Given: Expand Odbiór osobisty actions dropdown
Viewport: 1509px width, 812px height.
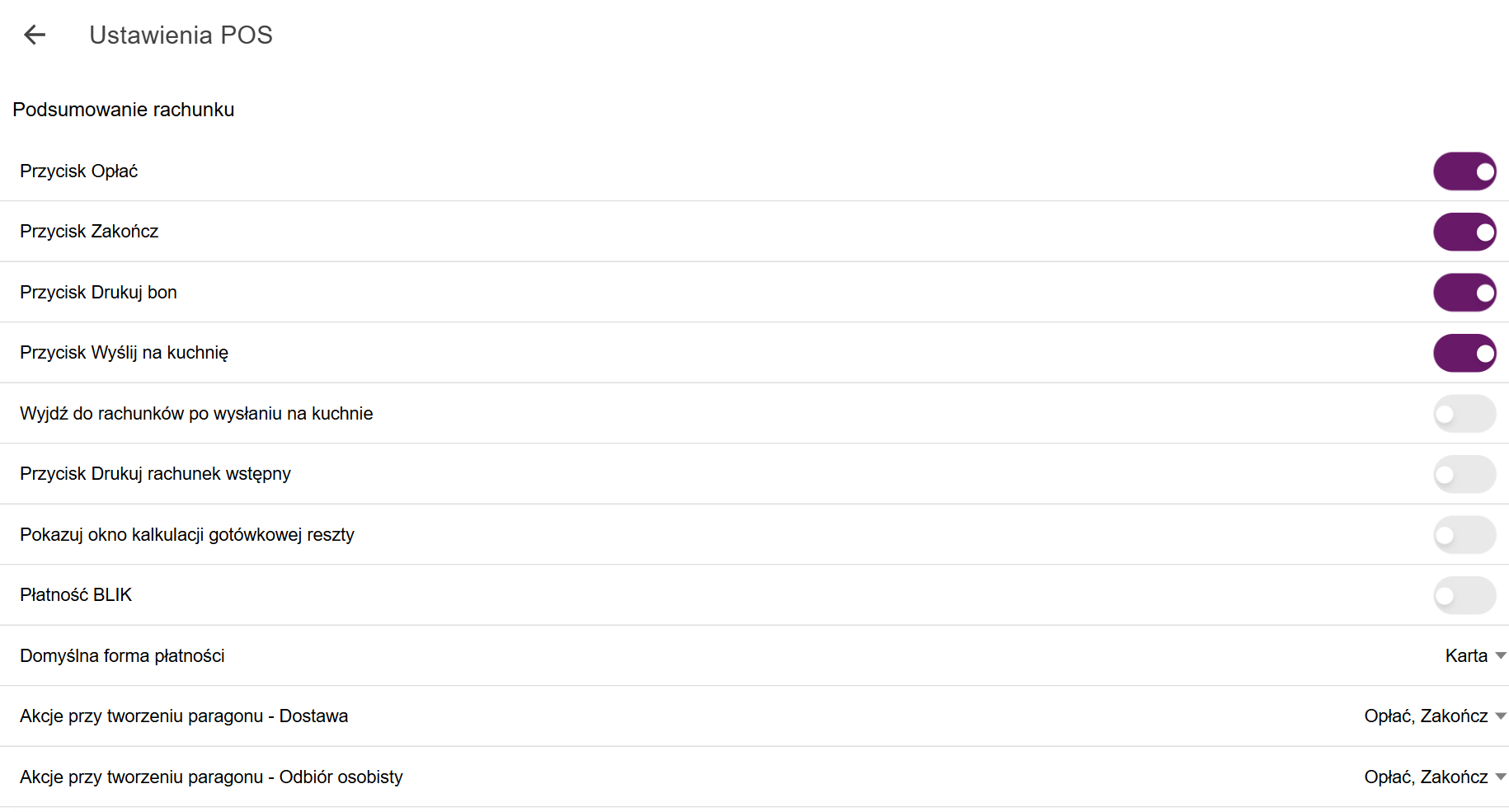Looking at the screenshot, I should (1435, 777).
